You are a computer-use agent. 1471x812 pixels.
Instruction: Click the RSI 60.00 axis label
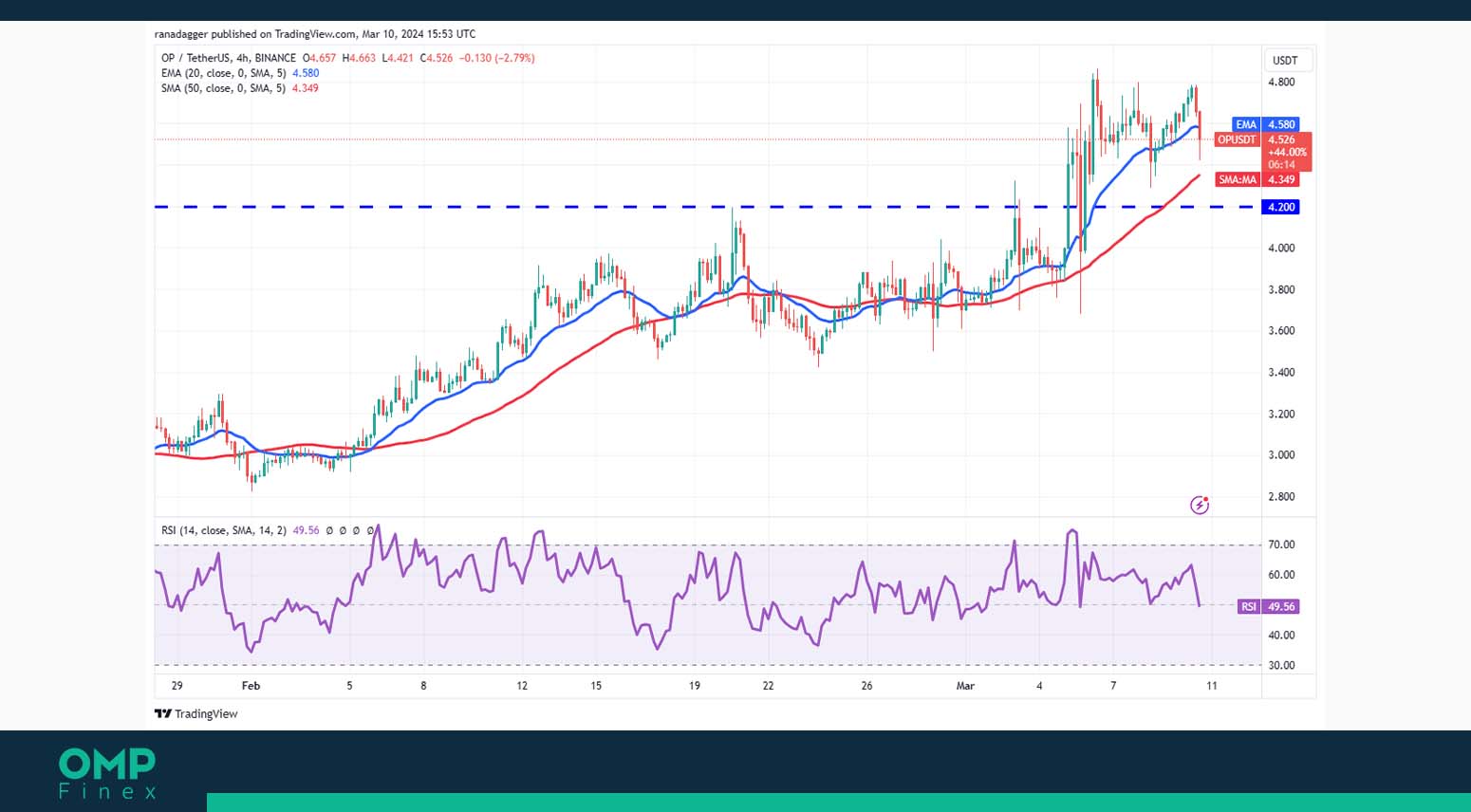(x=1281, y=575)
